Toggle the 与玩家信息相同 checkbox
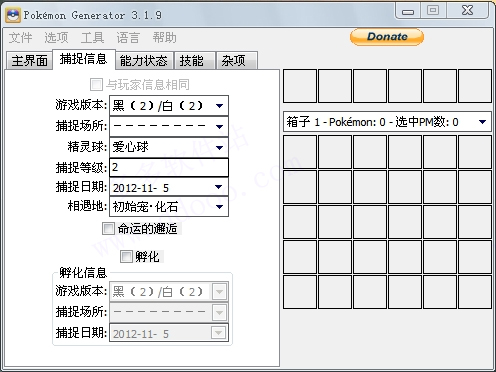Screen dimensions: 496x372 pyautogui.click(x=96, y=84)
